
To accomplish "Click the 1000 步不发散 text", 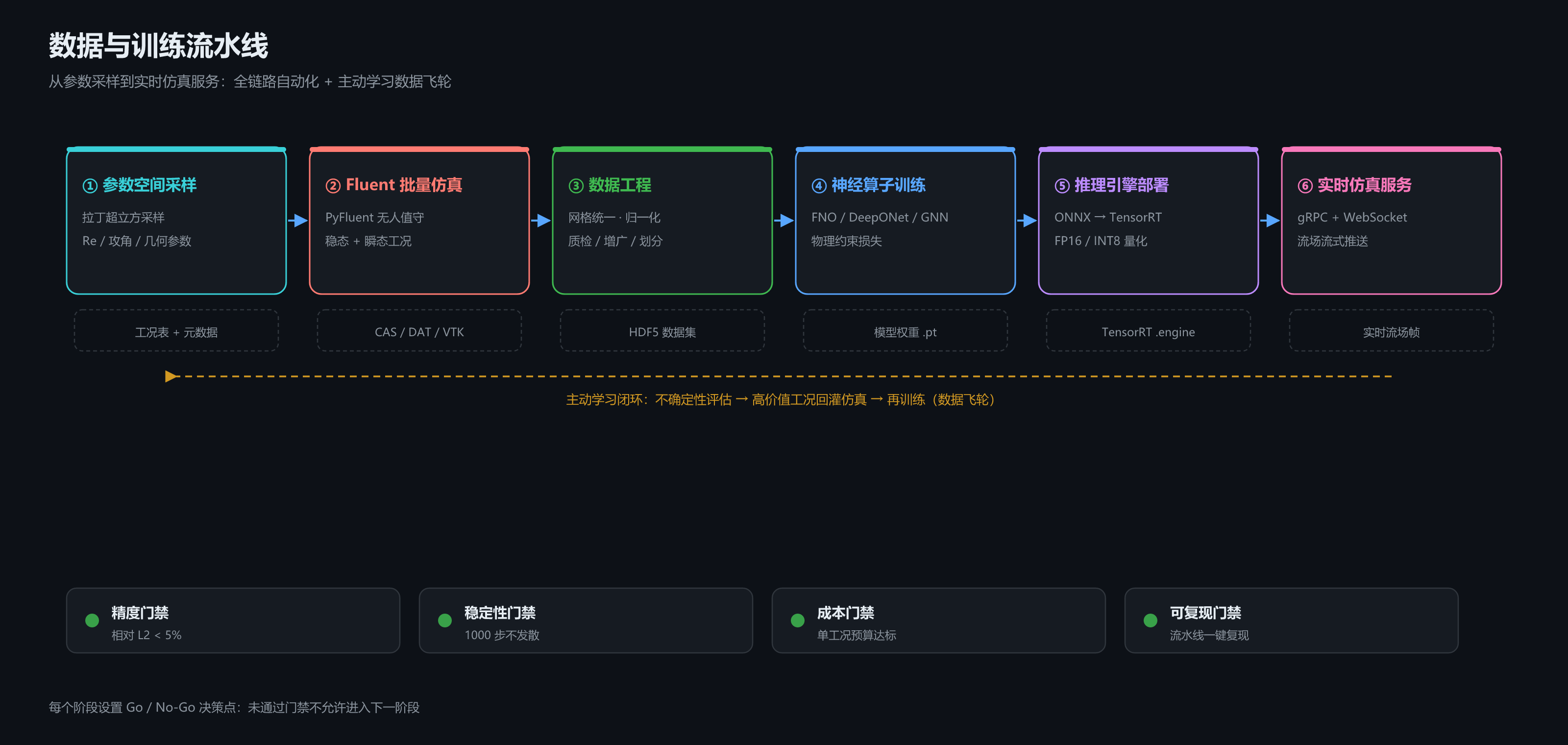I will pyautogui.click(x=502, y=635).
